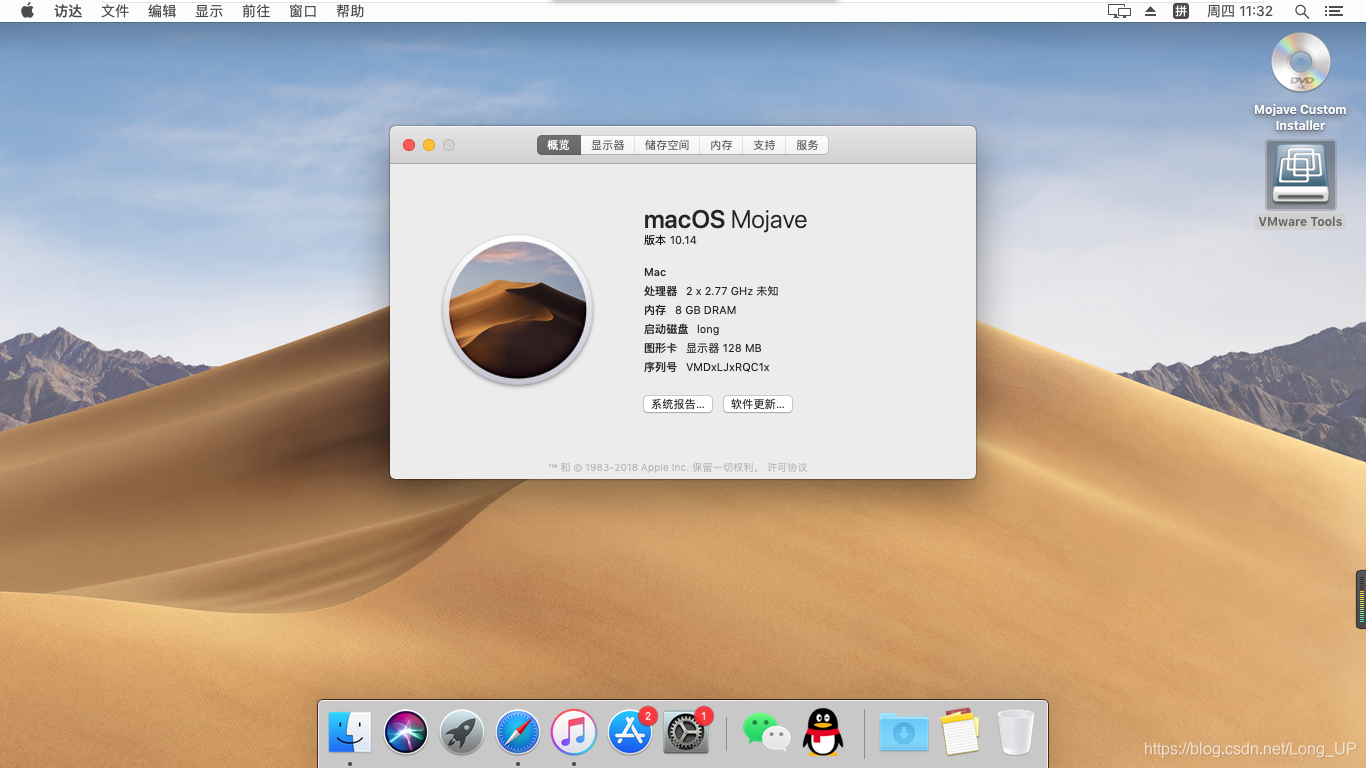Click graphics text 显示器 128 MB
1366x768 pixels.
[x=724, y=348]
